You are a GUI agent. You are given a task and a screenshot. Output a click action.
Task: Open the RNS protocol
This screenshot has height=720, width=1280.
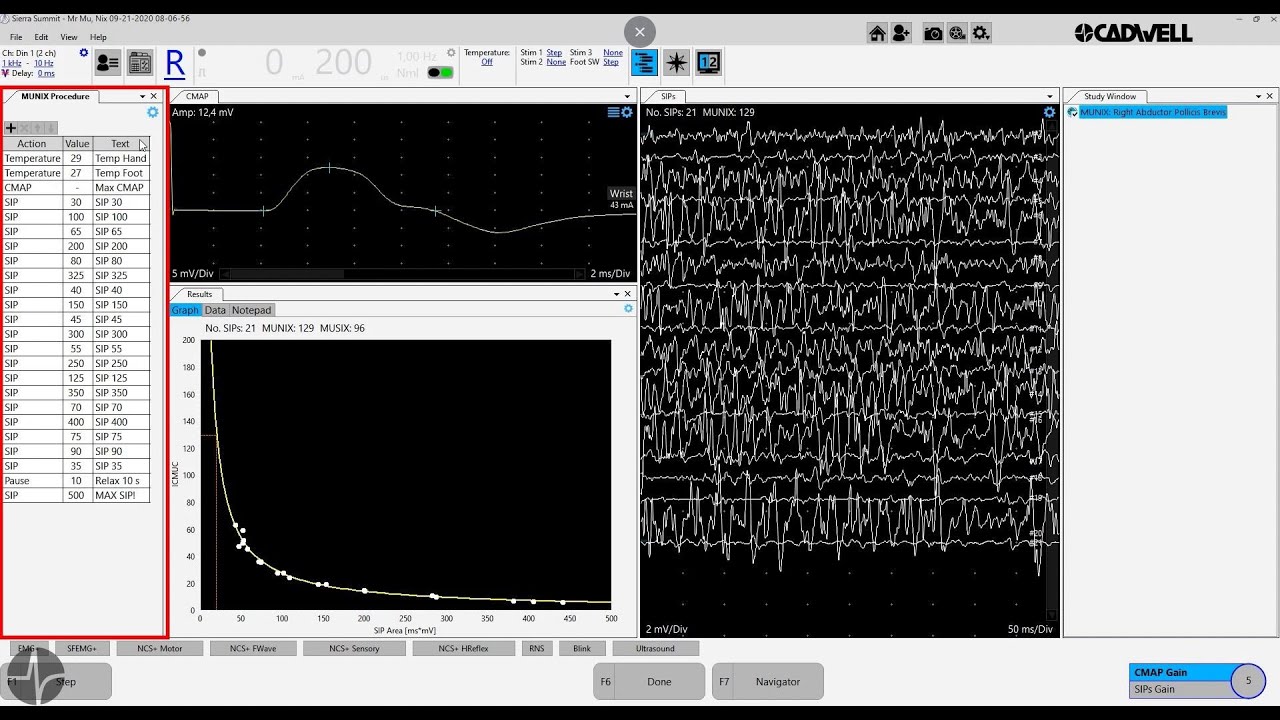(x=537, y=648)
